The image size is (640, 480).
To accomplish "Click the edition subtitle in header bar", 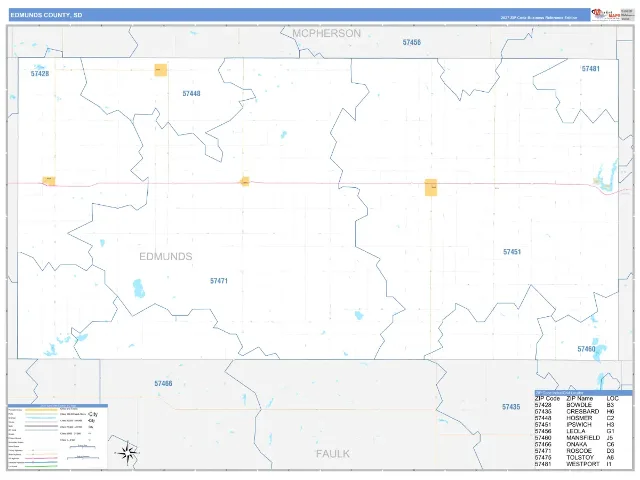I will click(x=539, y=18).
